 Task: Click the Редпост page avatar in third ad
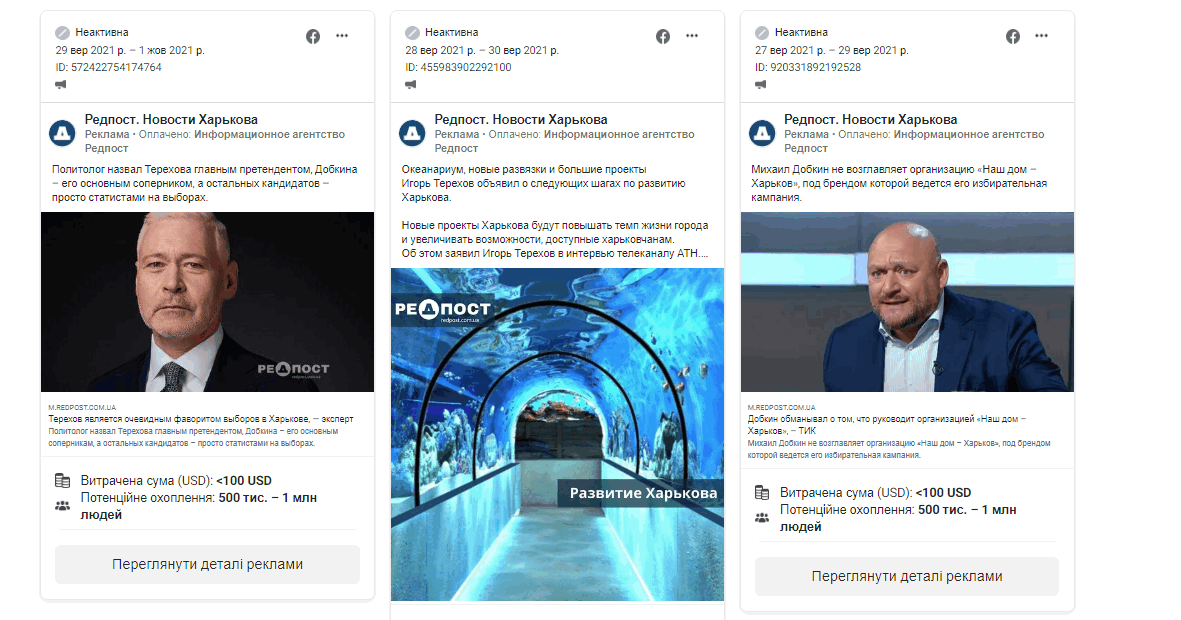pyautogui.click(x=763, y=133)
